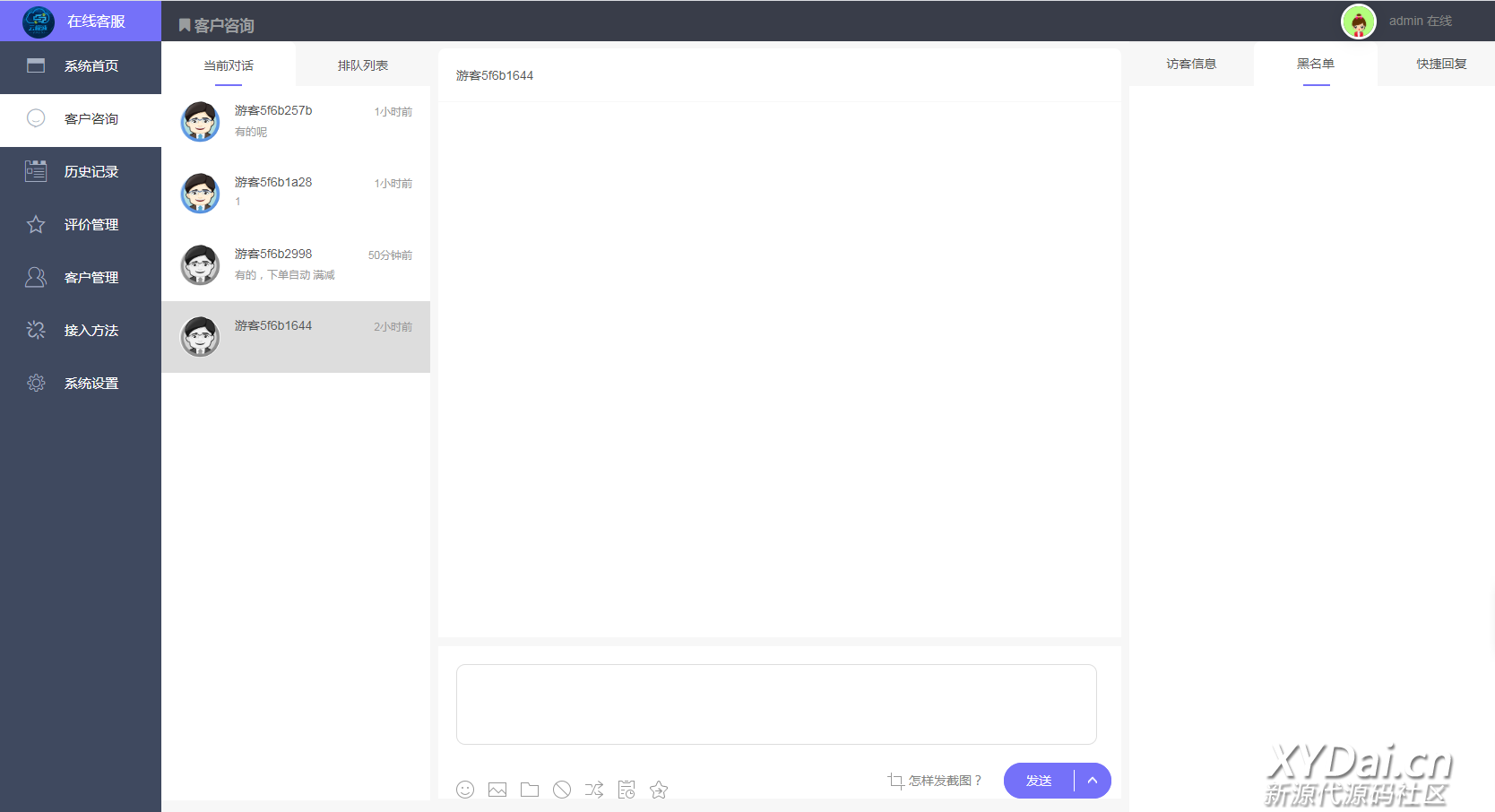This screenshot has height=812, width=1495.
Task: Click the 50分钟前 timestamp
Action: (390, 255)
